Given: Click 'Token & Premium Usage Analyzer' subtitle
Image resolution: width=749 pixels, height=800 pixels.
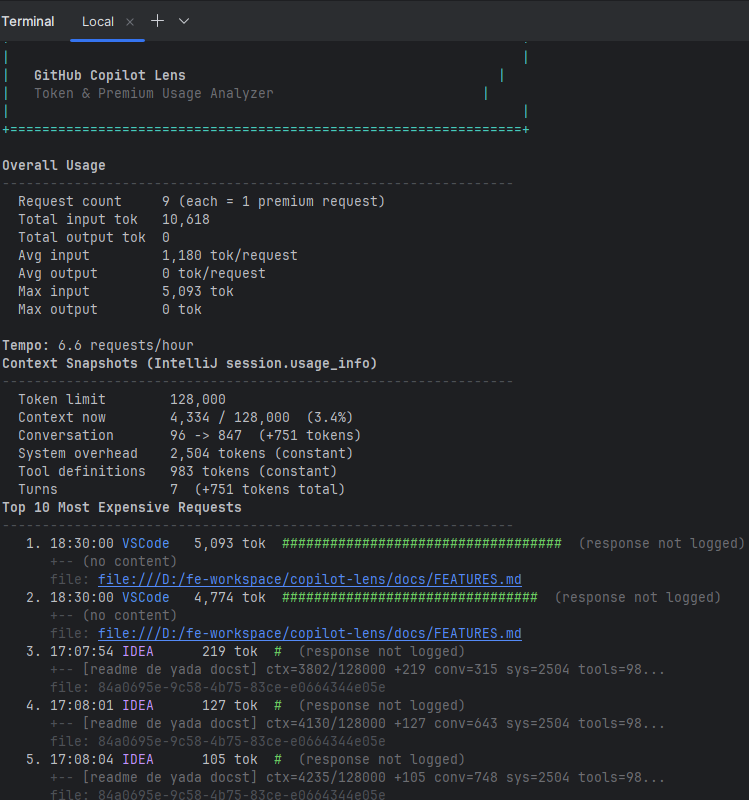Looking at the screenshot, I should click(x=154, y=93).
